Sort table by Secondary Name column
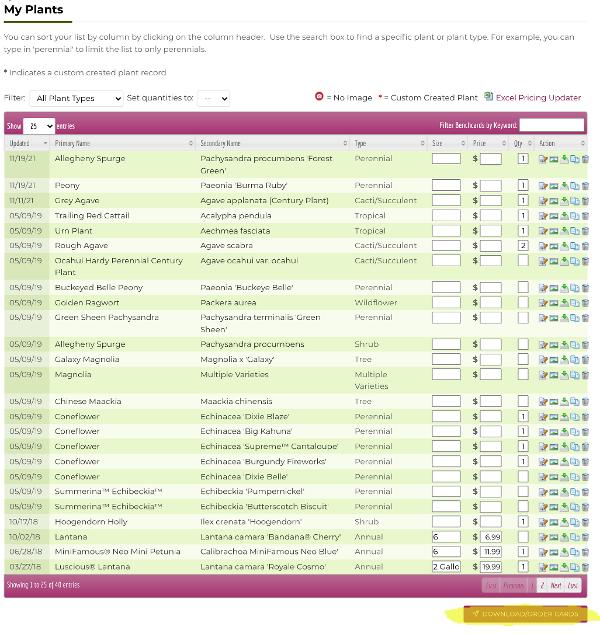This screenshot has width=600, height=634. coord(273,143)
